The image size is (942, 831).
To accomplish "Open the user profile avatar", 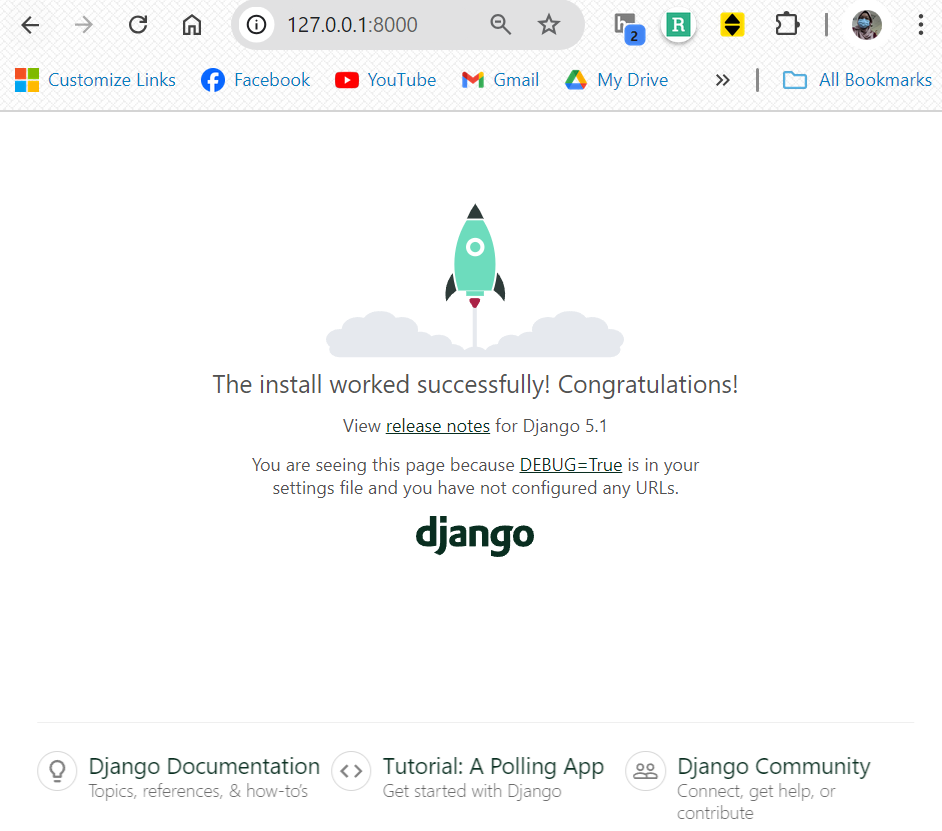I will click(x=866, y=25).
